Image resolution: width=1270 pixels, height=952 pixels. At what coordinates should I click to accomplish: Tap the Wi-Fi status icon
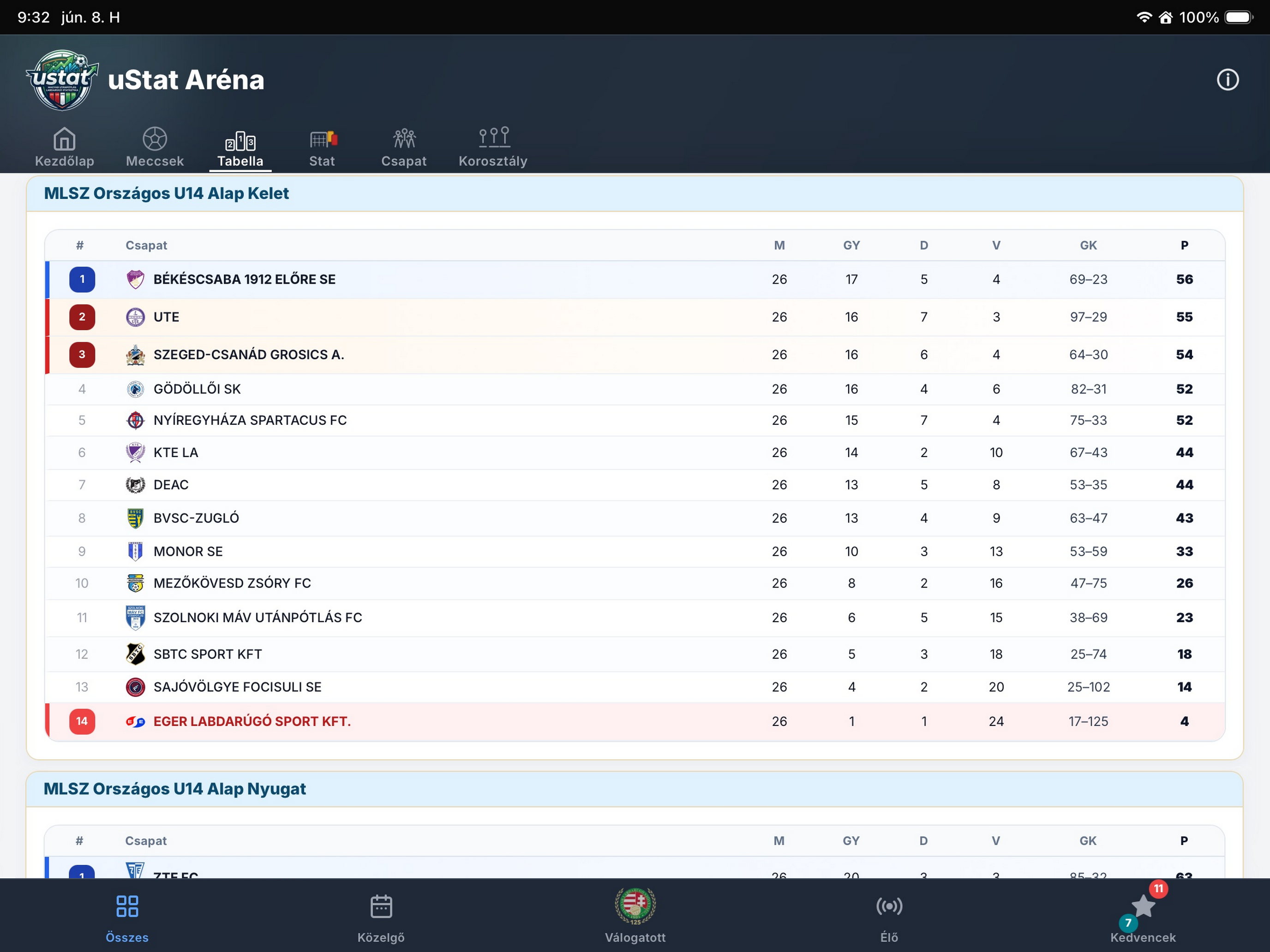[1144, 17]
